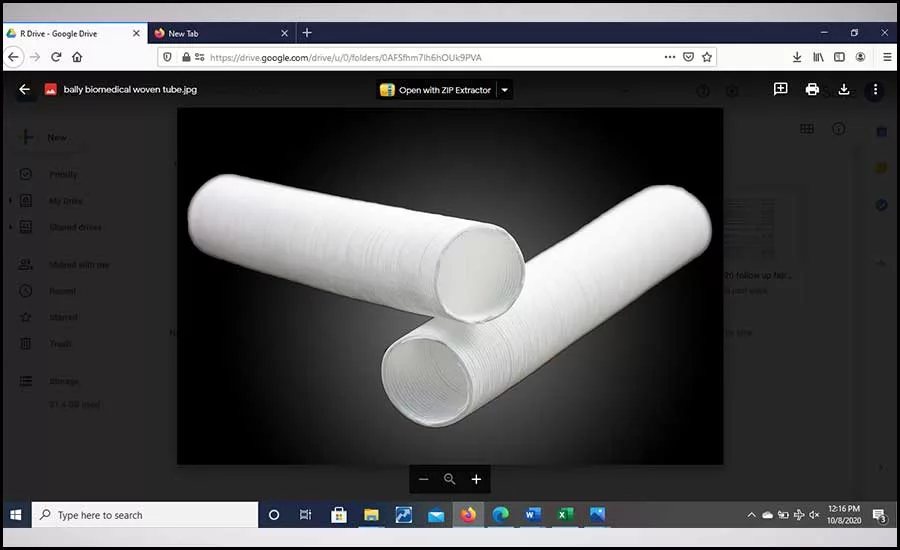Viewport: 900px width, 550px height.
Task: Zoom out with the minus button
Action: (424, 479)
